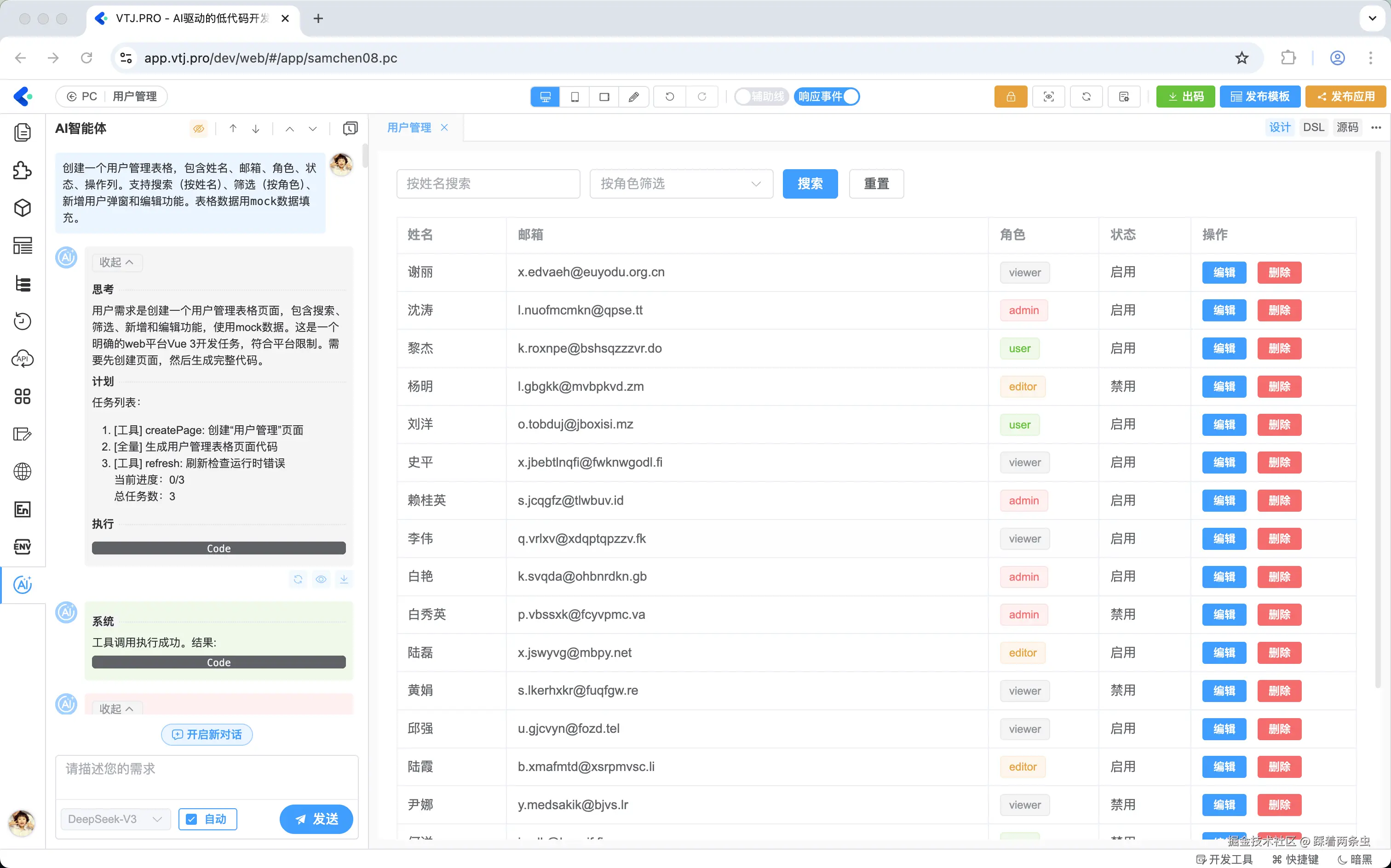Open the history clock sidebar icon
1391x868 pixels.
click(23, 321)
